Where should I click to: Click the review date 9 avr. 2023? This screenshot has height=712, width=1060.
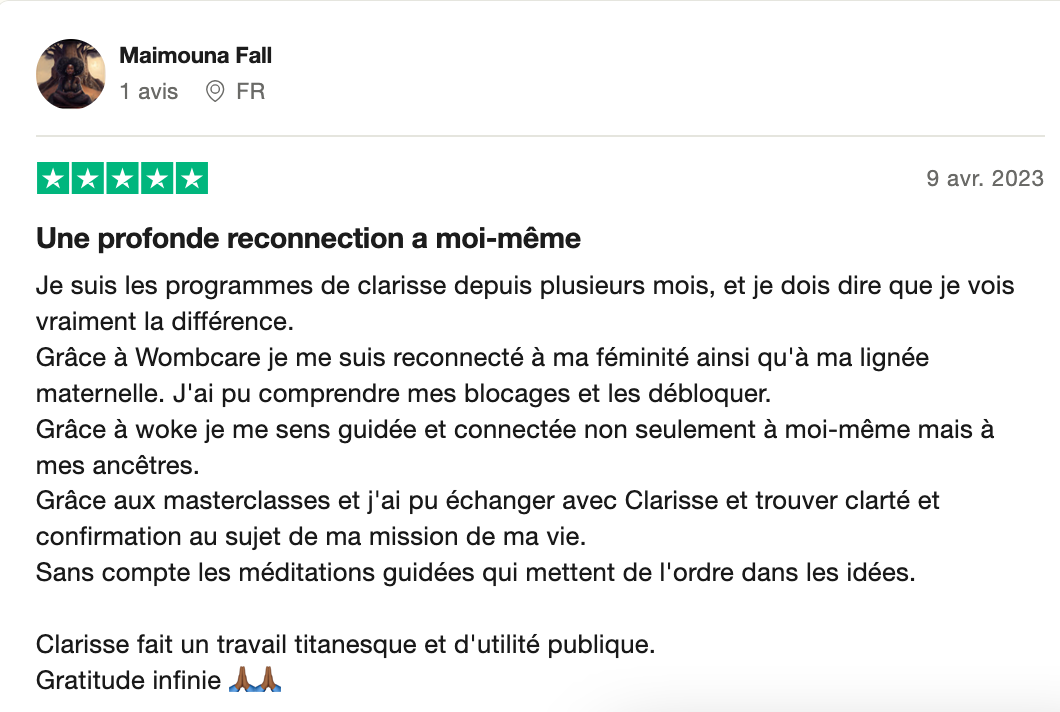point(985,179)
